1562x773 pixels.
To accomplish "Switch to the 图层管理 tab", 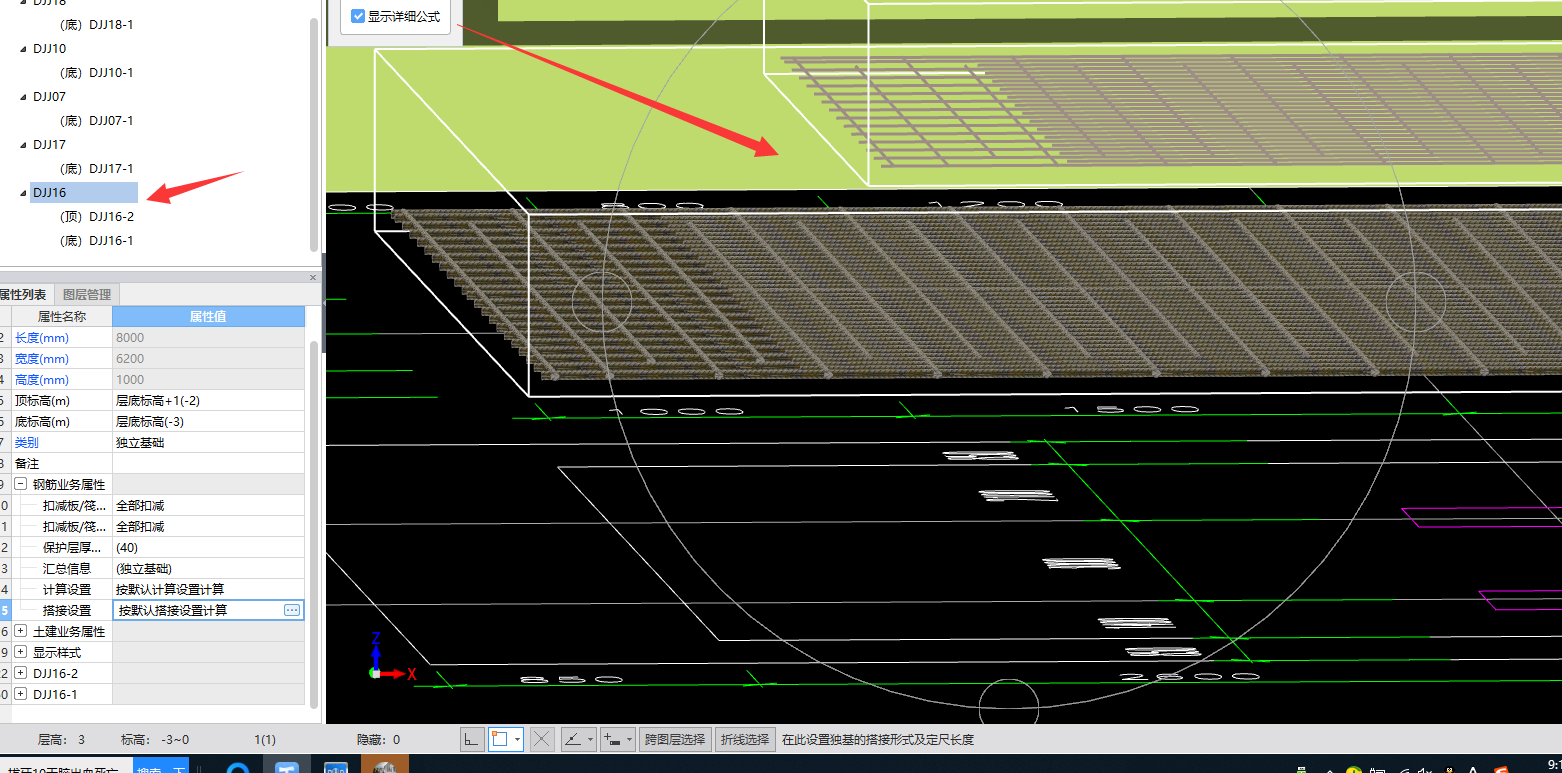I will coord(87,294).
